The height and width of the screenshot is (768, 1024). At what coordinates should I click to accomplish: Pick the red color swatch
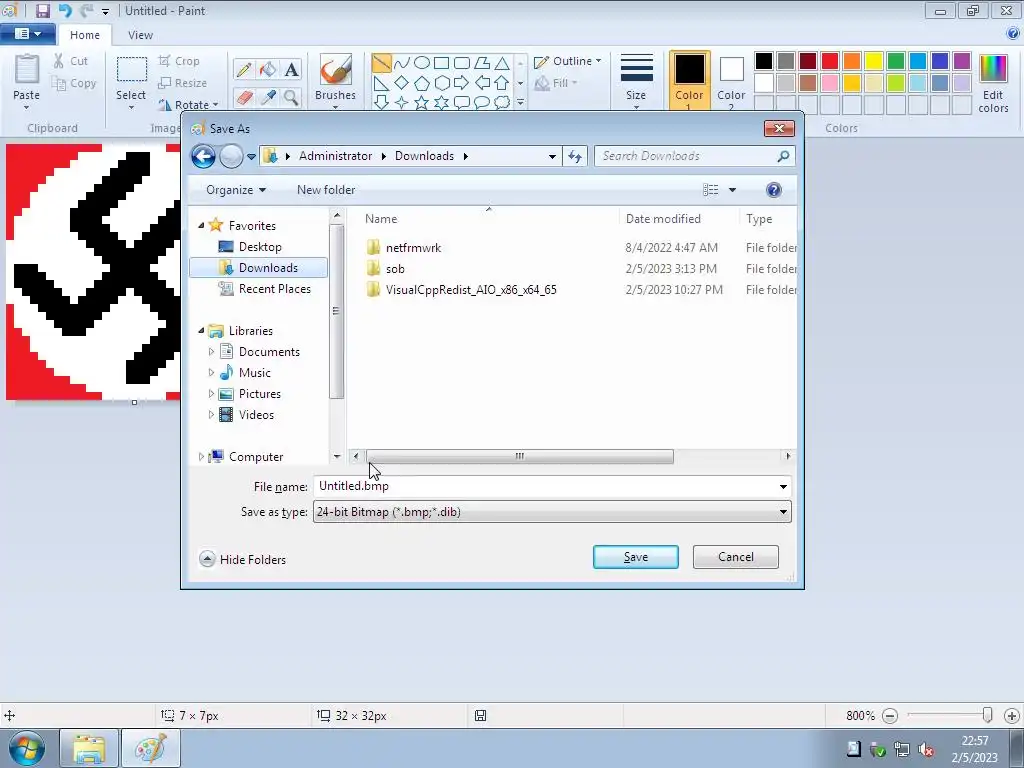click(x=830, y=61)
